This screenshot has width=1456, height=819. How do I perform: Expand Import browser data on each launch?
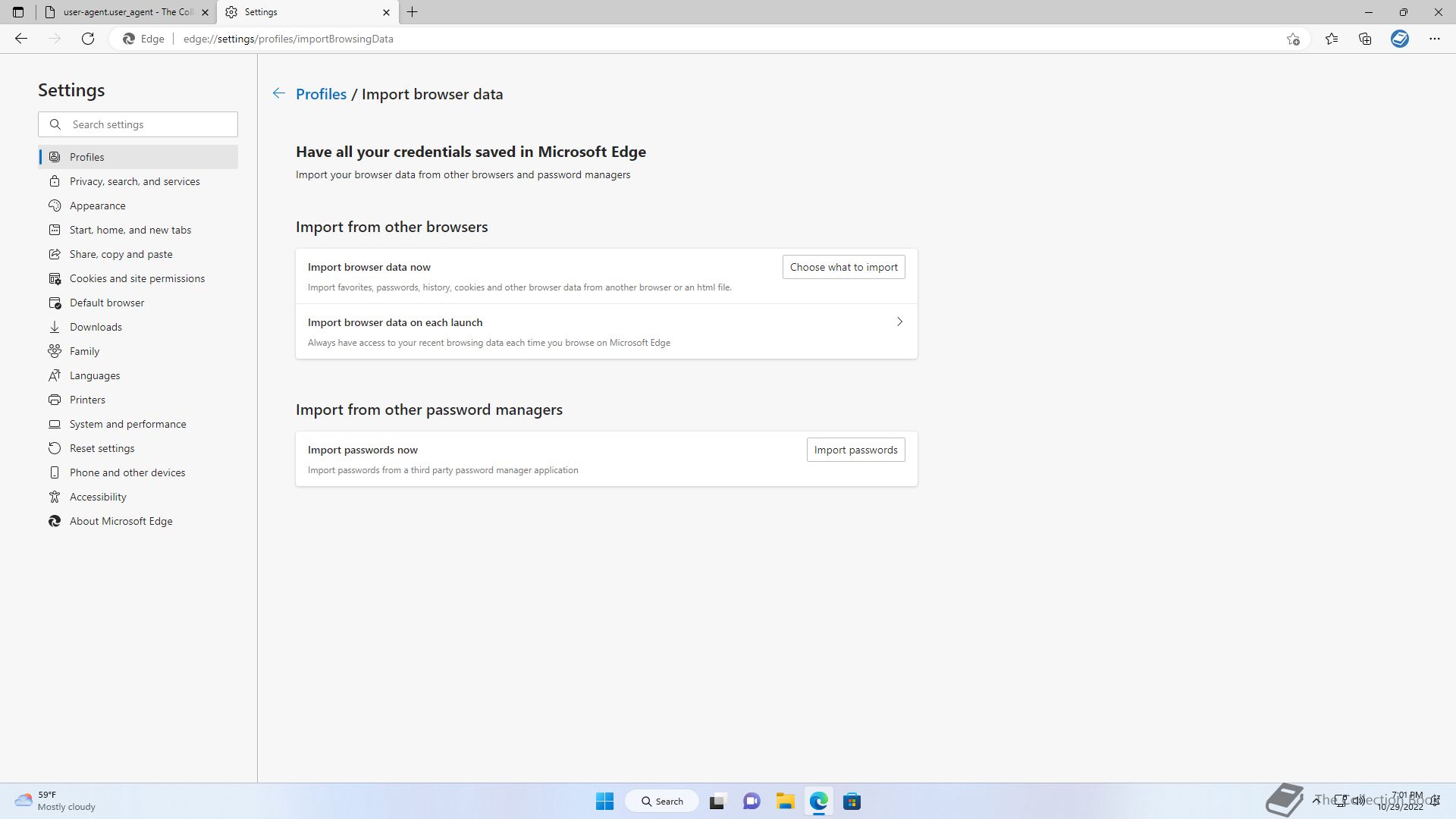pyautogui.click(x=606, y=331)
